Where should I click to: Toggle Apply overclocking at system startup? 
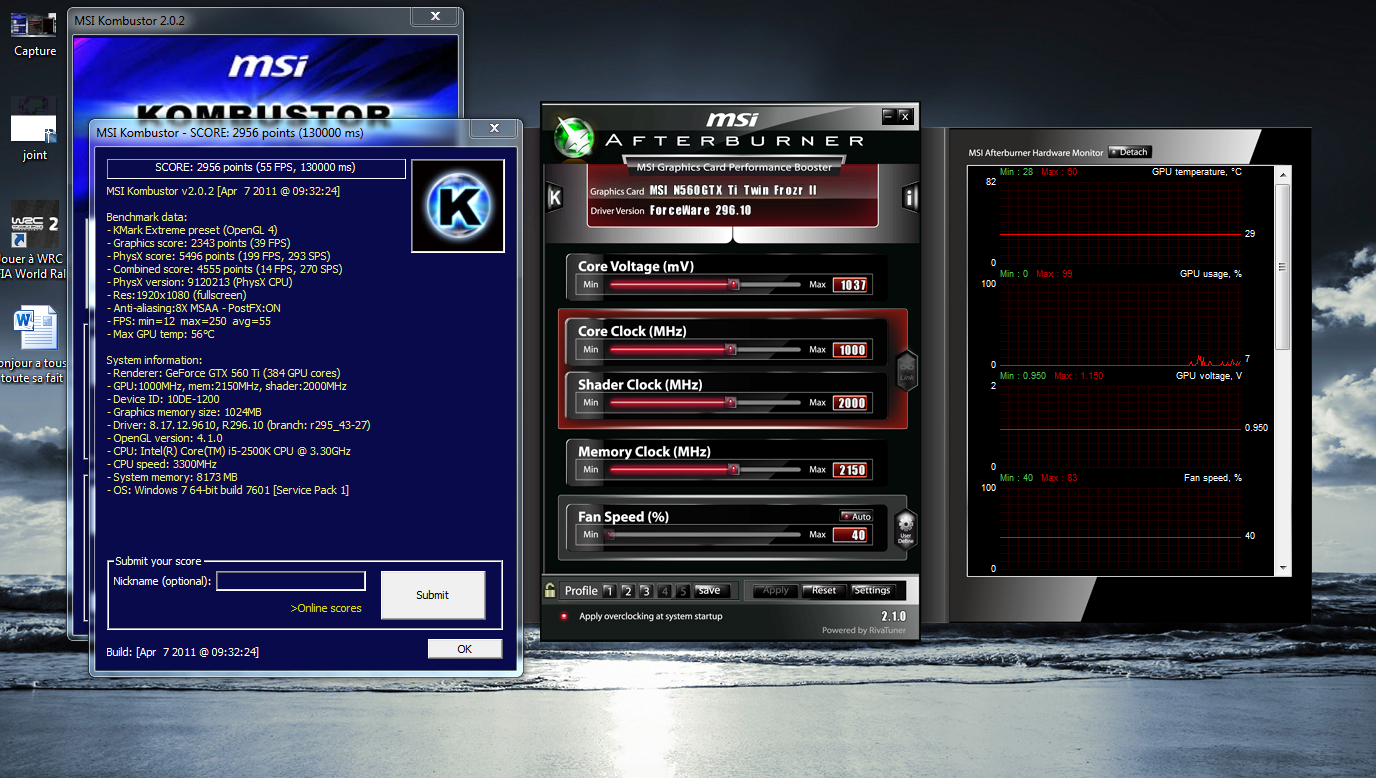[x=564, y=616]
